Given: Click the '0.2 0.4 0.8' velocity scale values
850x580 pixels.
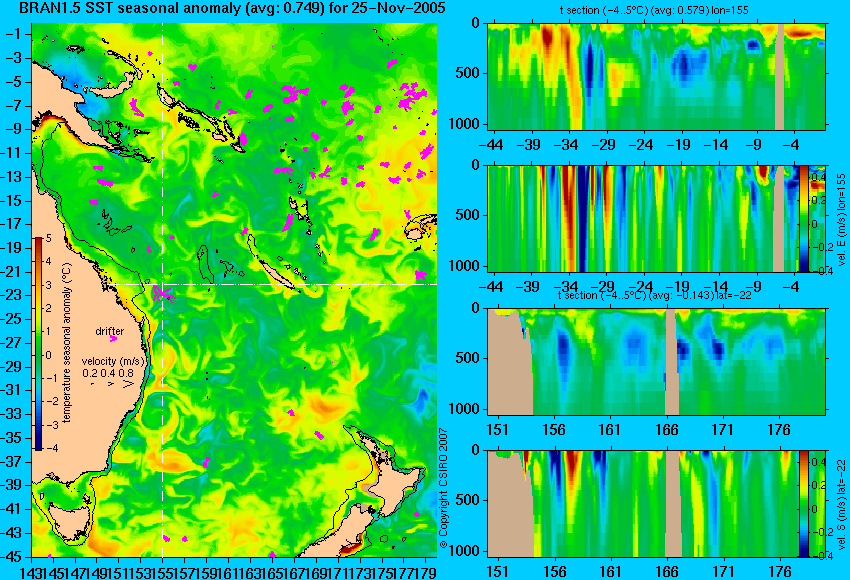Looking at the screenshot, I should (x=108, y=373).
